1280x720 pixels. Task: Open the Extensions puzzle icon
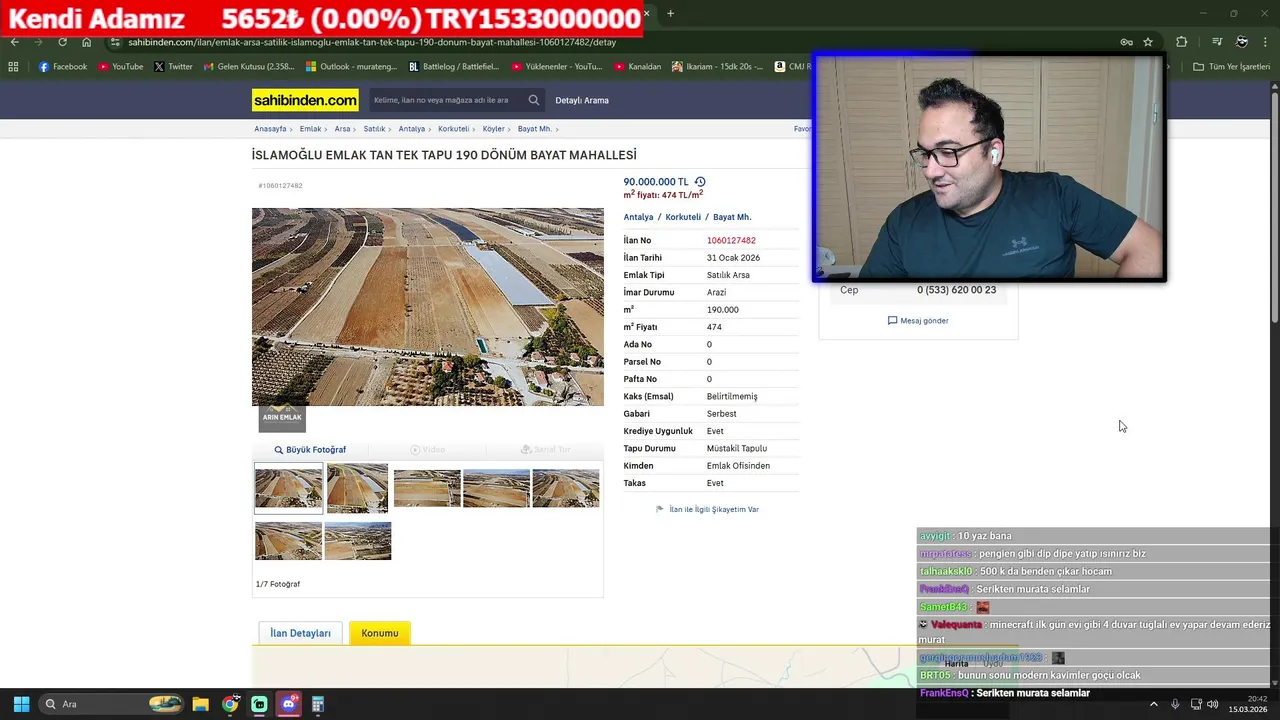(x=1182, y=42)
